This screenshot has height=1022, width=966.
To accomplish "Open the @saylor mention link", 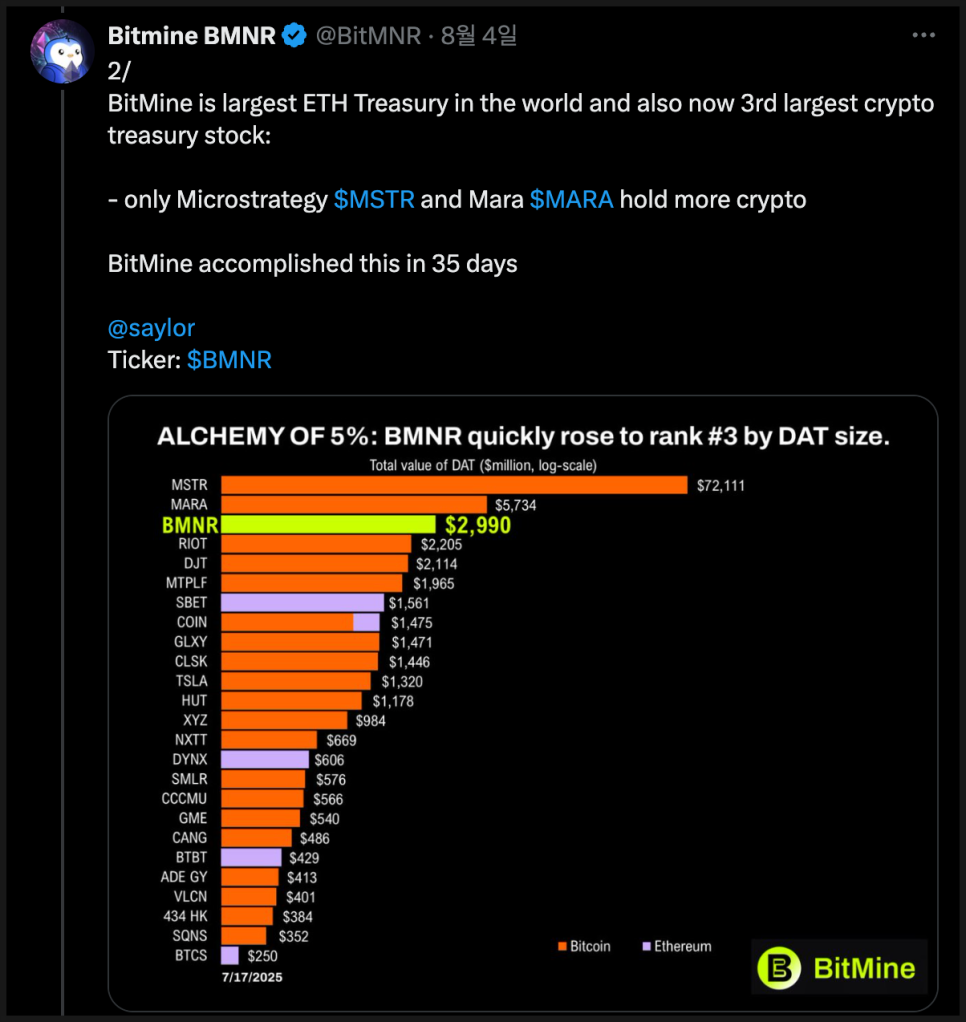I will click(151, 328).
